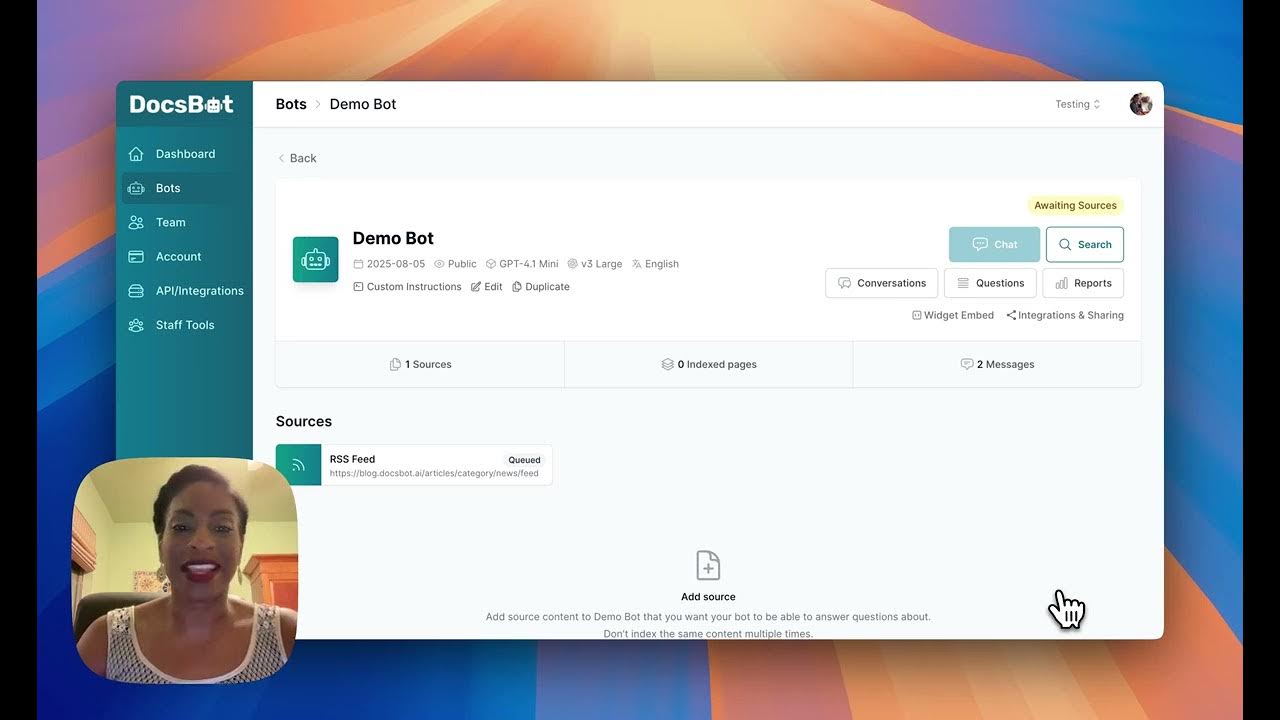Image resolution: width=1280 pixels, height=720 pixels.
Task: Click the 0 Indexed pages stat
Action: tap(708, 364)
